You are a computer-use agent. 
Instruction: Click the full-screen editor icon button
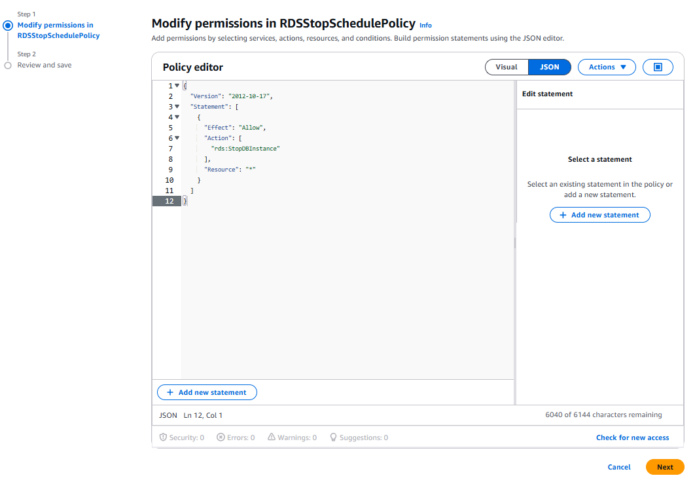click(658, 67)
